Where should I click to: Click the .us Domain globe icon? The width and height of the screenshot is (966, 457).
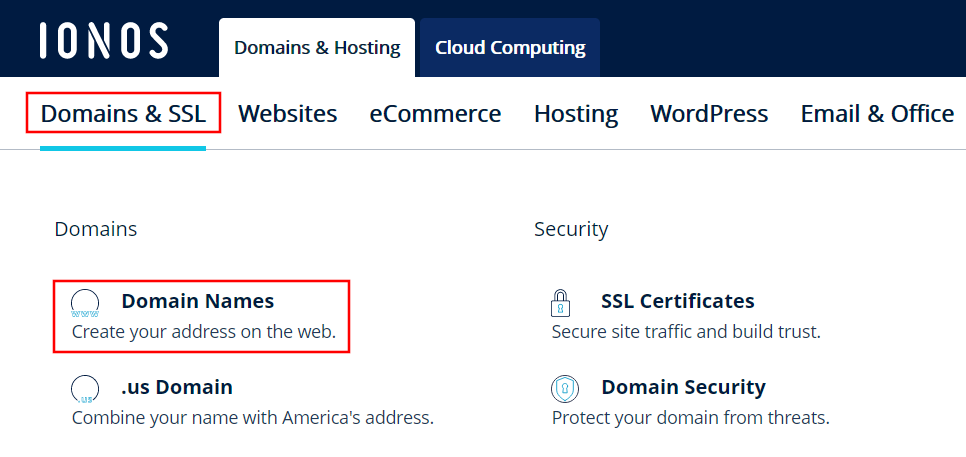[x=86, y=388]
